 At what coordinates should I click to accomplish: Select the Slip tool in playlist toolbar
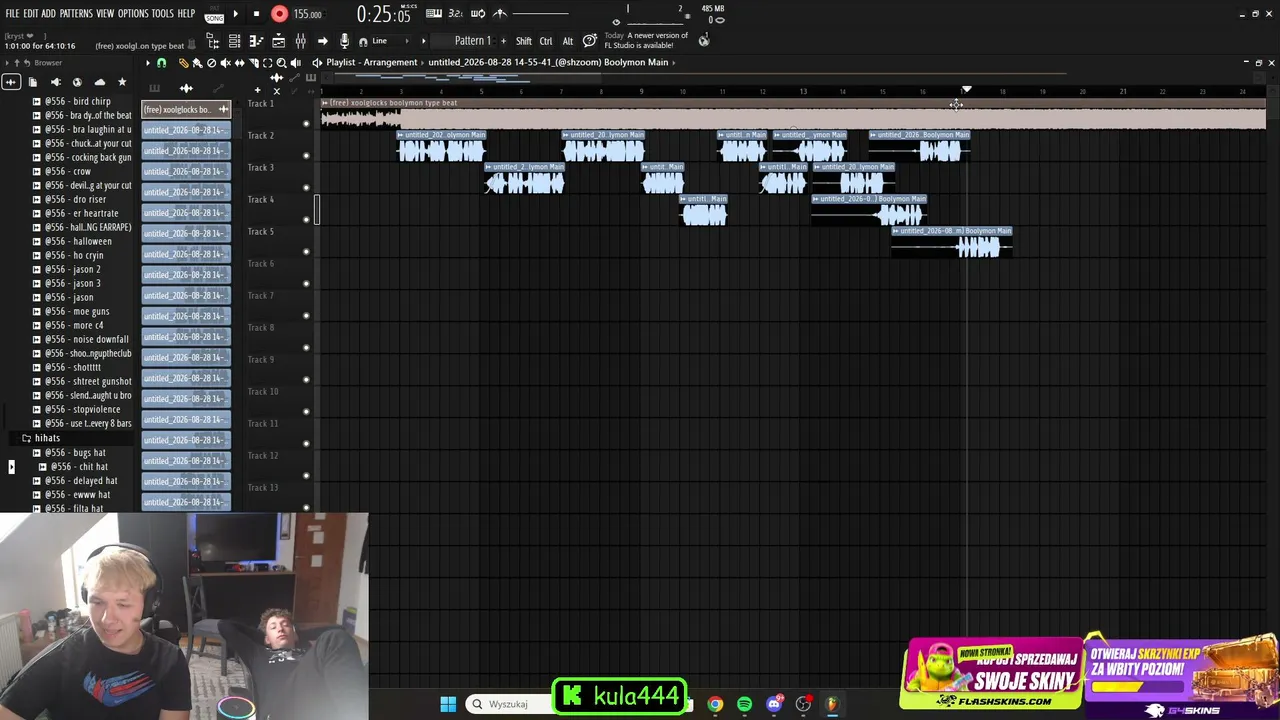(239, 63)
